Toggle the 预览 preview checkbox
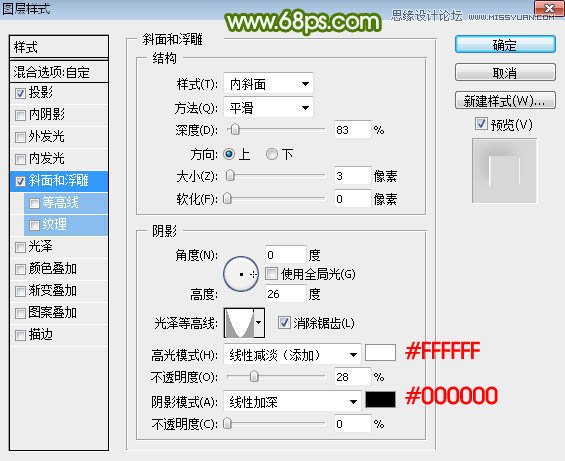This screenshot has height=461, width=565. click(481, 124)
